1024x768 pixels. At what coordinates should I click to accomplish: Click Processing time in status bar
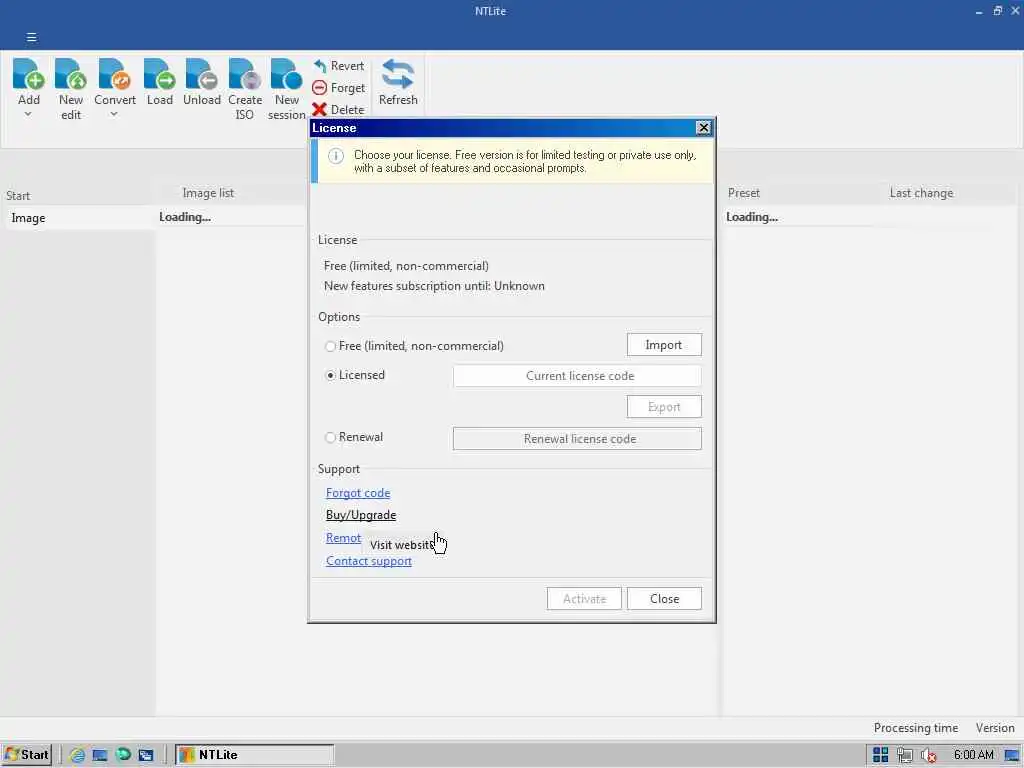coord(916,728)
